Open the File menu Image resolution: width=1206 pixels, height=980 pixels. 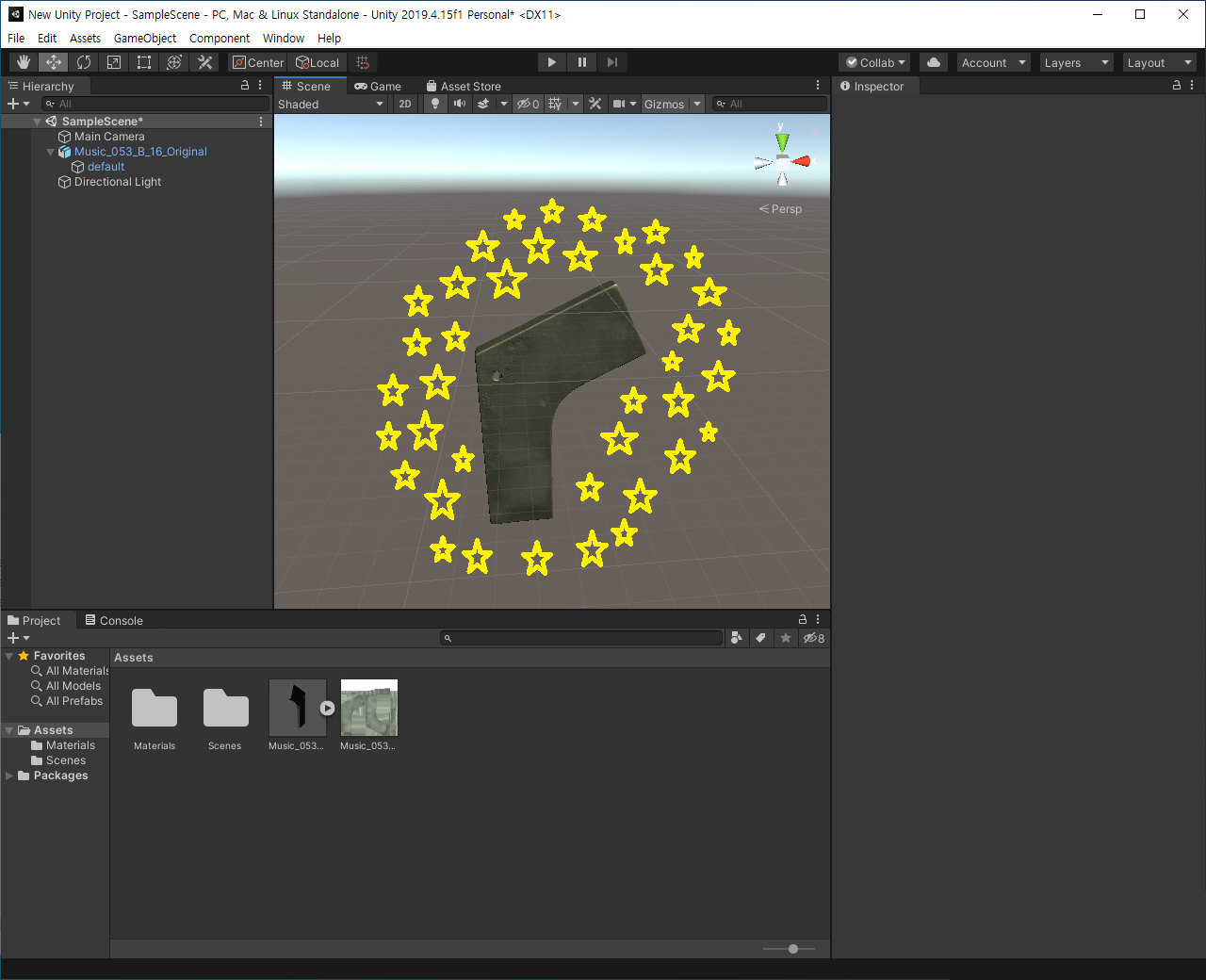[x=16, y=38]
